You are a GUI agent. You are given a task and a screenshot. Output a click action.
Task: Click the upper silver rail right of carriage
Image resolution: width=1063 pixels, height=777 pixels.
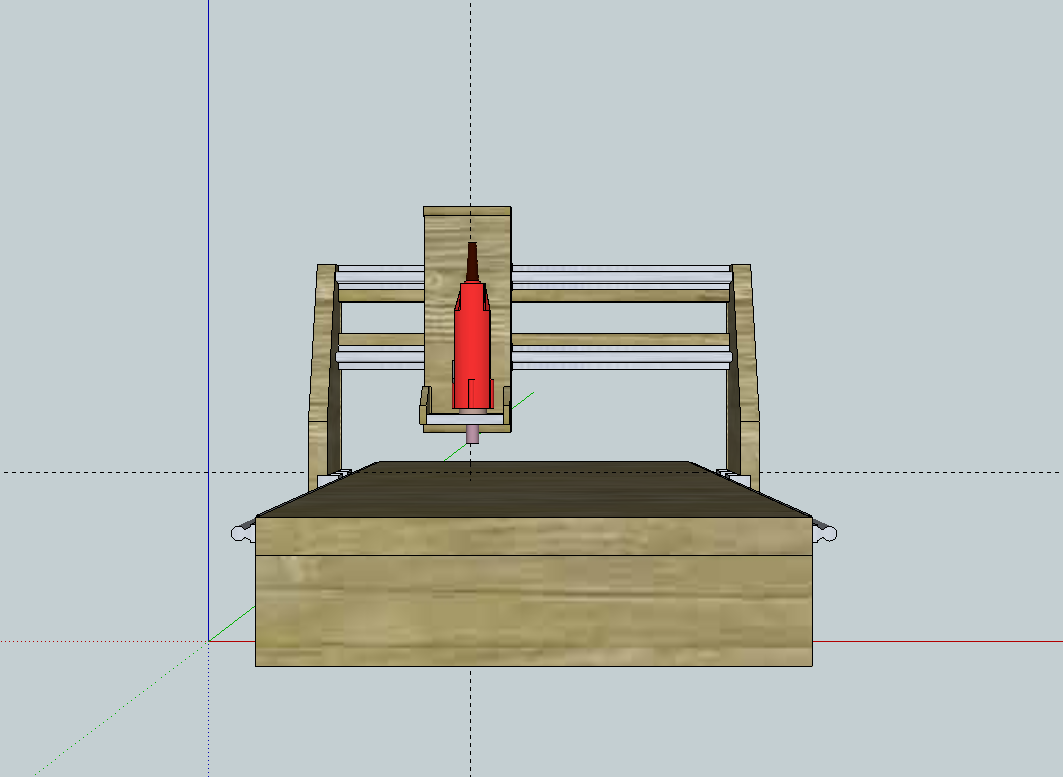(x=621, y=277)
